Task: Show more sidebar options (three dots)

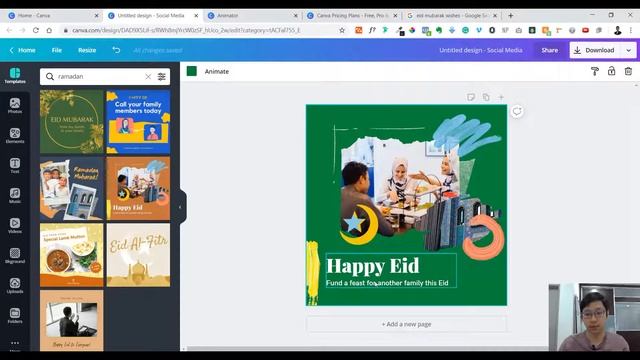Action: [15, 344]
